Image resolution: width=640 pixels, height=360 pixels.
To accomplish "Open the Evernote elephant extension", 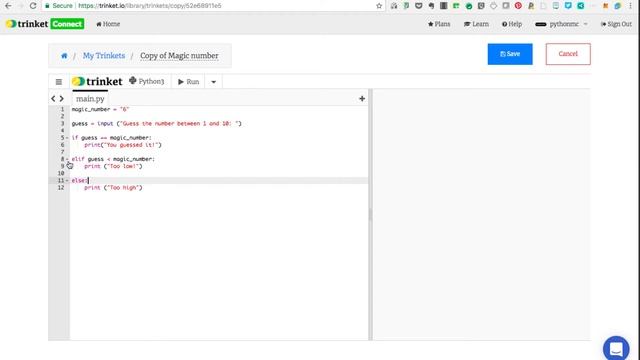I will coord(431,6).
